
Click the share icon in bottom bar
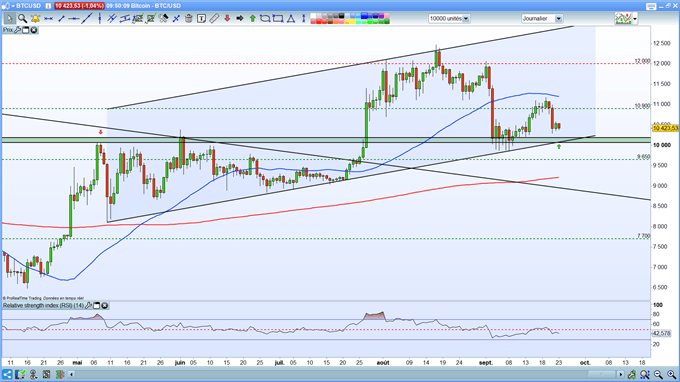[x=7, y=374]
